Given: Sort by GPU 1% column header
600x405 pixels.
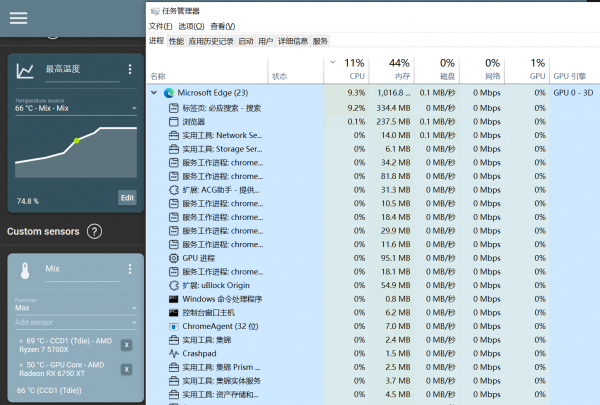Looking at the screenshot, I should 527,70.
